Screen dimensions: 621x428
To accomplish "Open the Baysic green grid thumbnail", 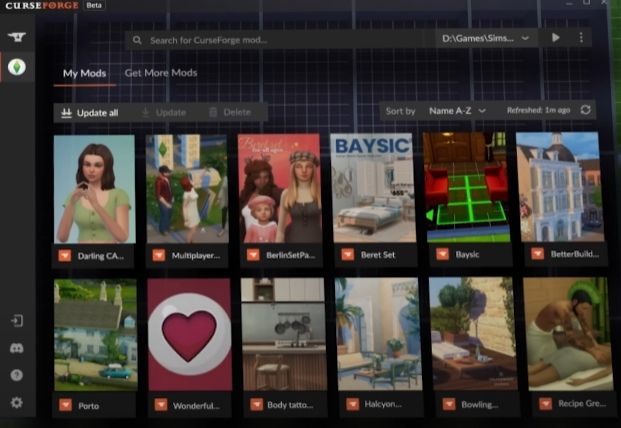I will (467, 187).
